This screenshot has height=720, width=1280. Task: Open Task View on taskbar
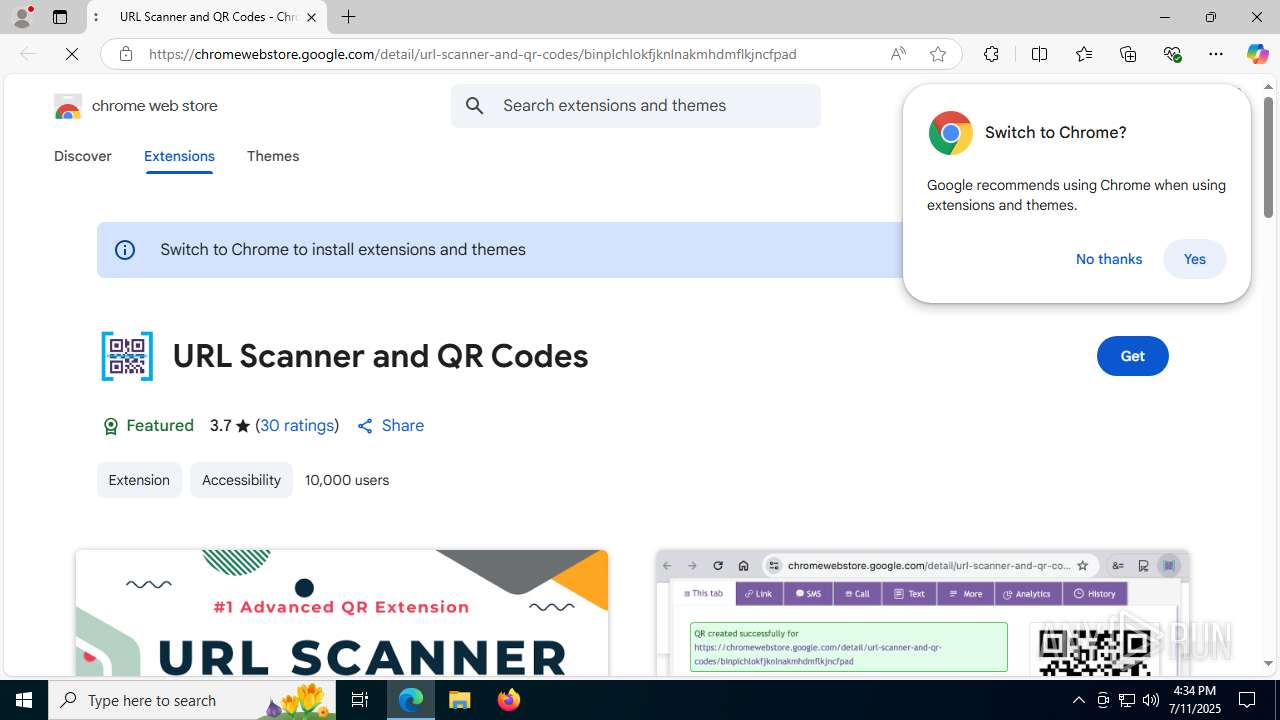click(360, 700)
